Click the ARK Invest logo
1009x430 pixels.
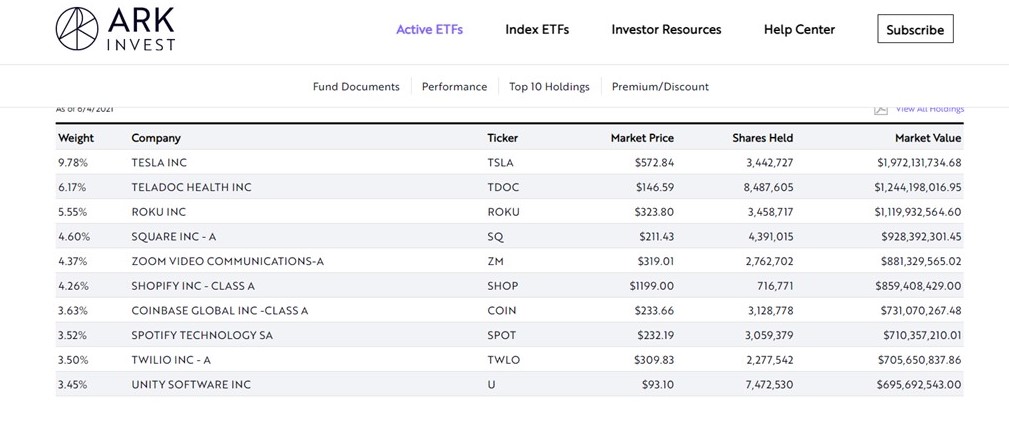click(x=115, y=29)
